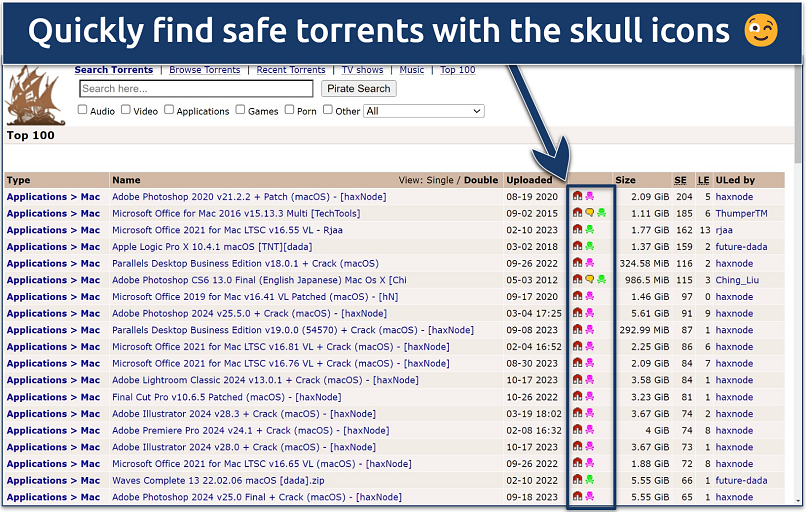Go to TV shows

pyautogui.click(x=362, y=70)
